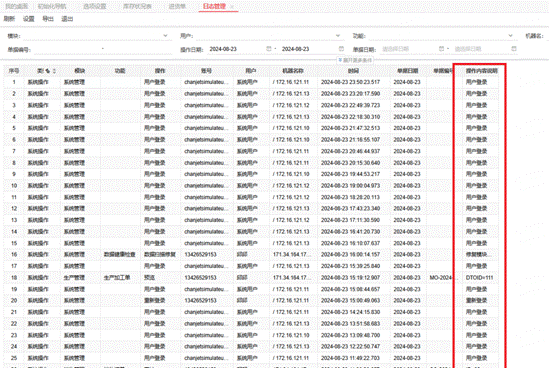Viewport: 549px width, 368px height.
Task: Click the 操作 column header
Action: 160,71
